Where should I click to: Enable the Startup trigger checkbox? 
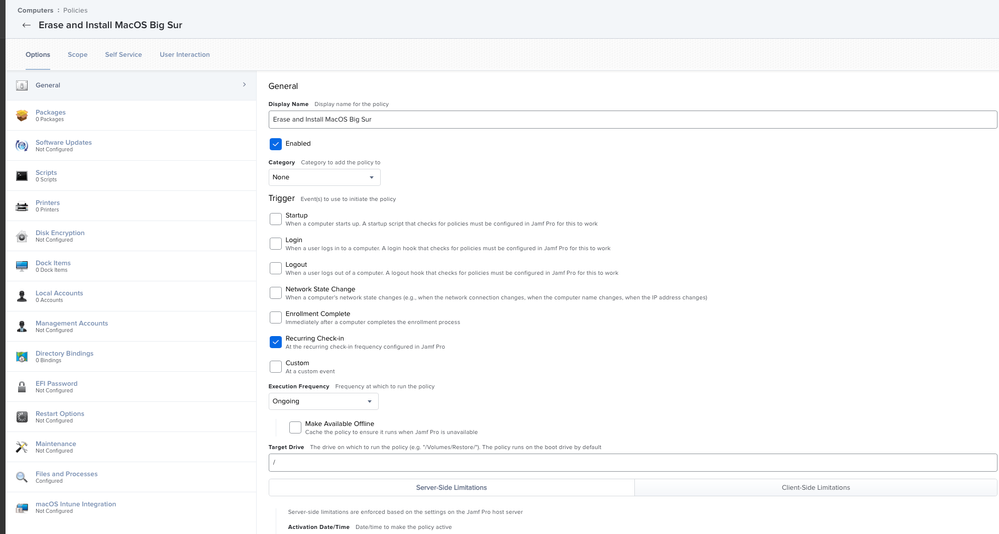(275, 219)
